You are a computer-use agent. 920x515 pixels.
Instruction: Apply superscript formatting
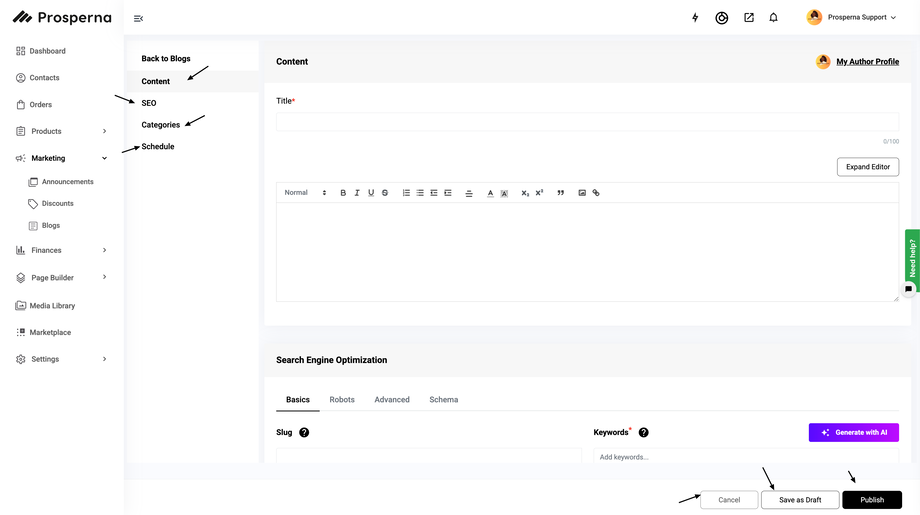(x=539, y=193)
